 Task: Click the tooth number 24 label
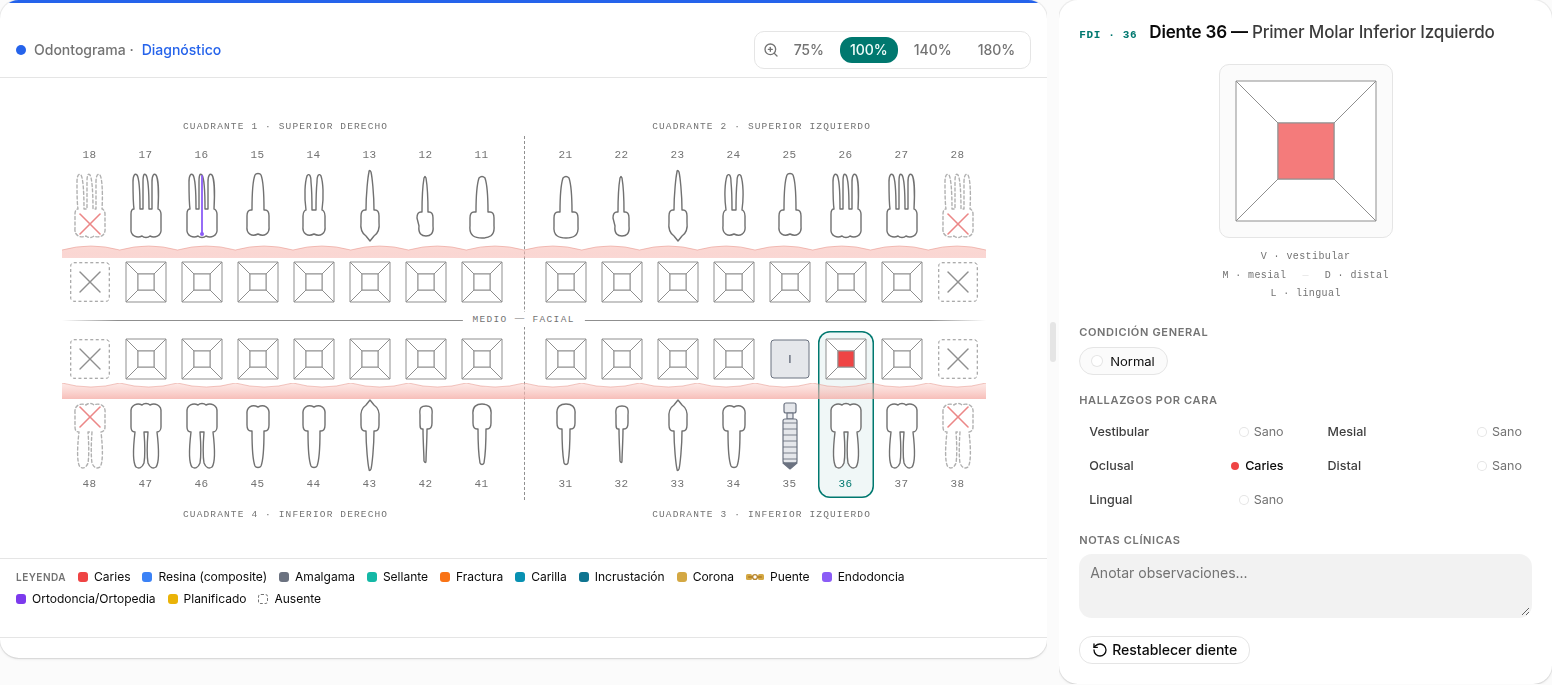[x=734, y=155]
